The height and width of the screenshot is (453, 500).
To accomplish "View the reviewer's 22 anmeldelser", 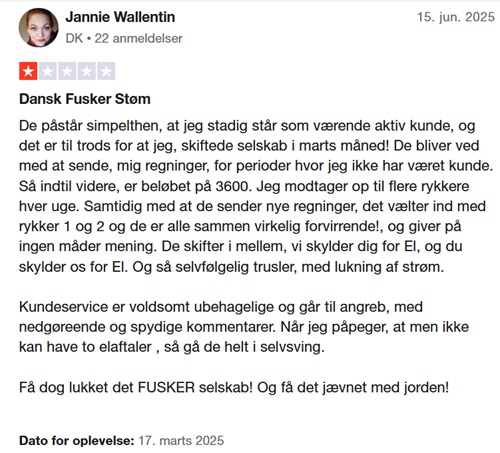I will (138, 39).
